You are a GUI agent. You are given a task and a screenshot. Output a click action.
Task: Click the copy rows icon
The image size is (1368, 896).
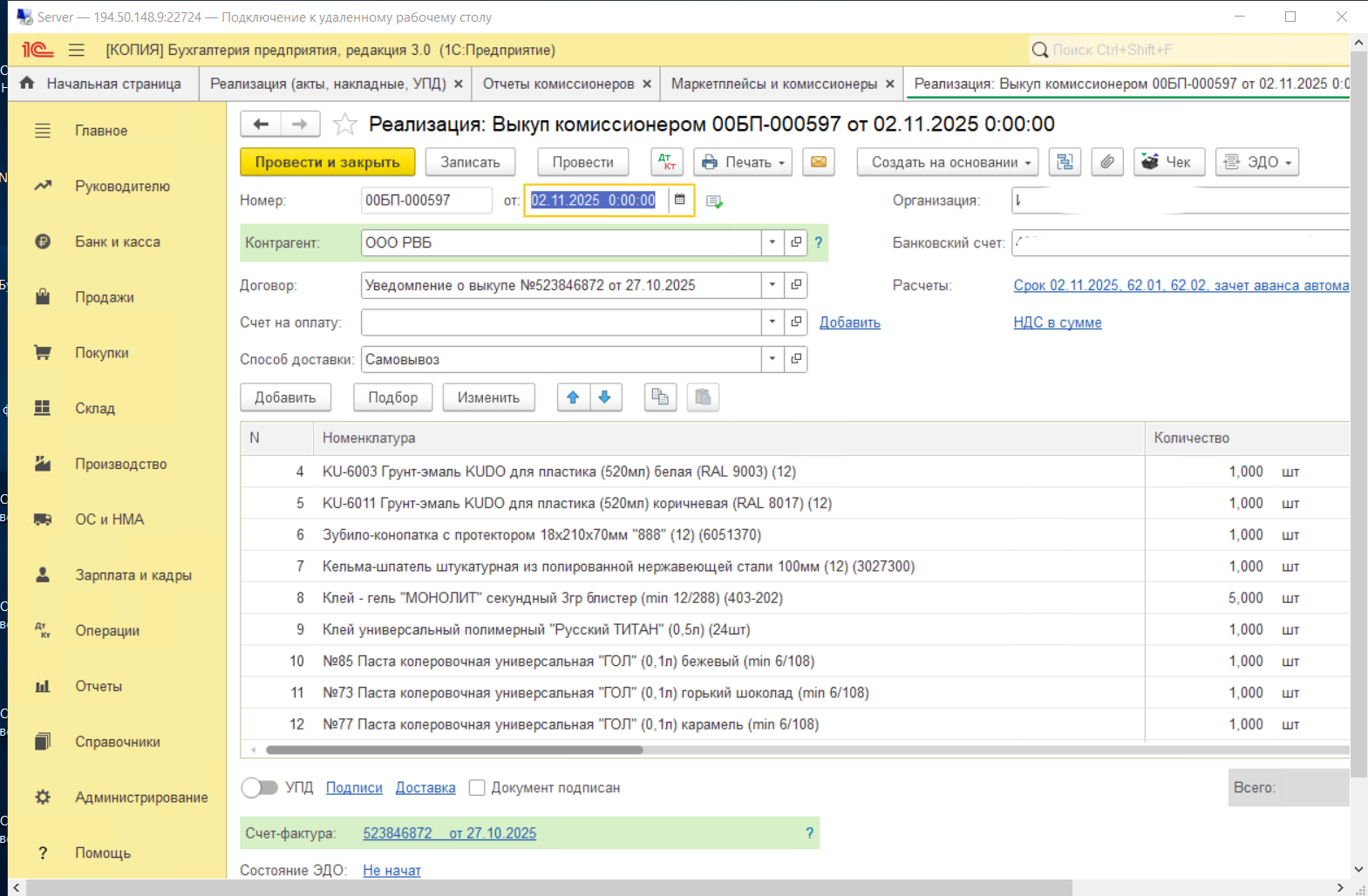(x=660, y=397)
